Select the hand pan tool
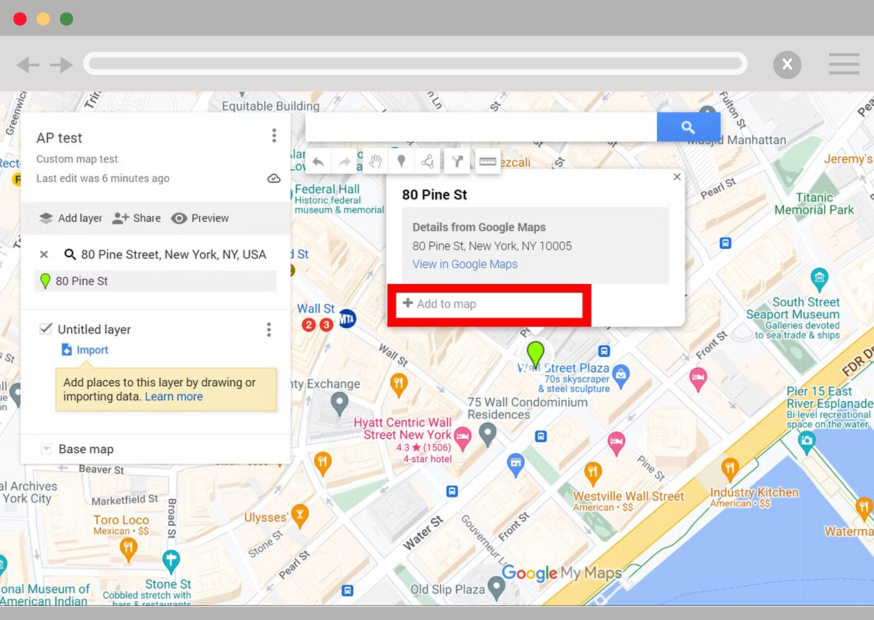Image resolution: width=874 pixels, height=620 pixels. (x=375, y=160)
